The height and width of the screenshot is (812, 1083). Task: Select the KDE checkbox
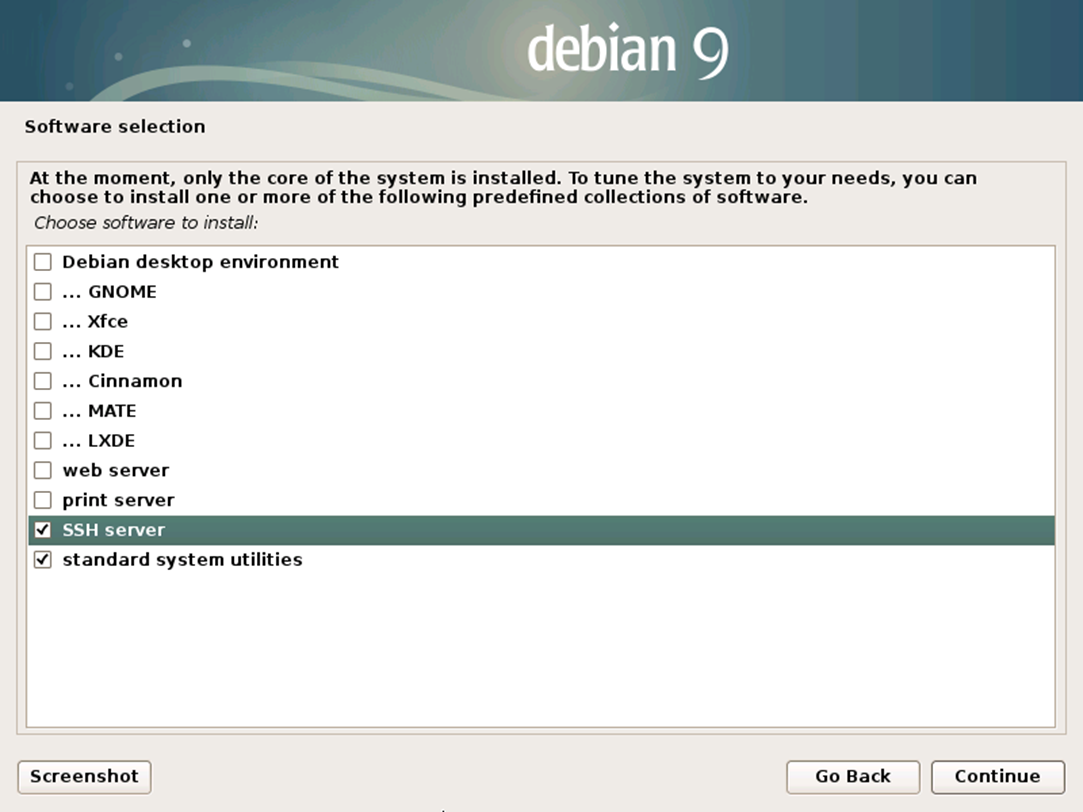click(x=42, y=351)
